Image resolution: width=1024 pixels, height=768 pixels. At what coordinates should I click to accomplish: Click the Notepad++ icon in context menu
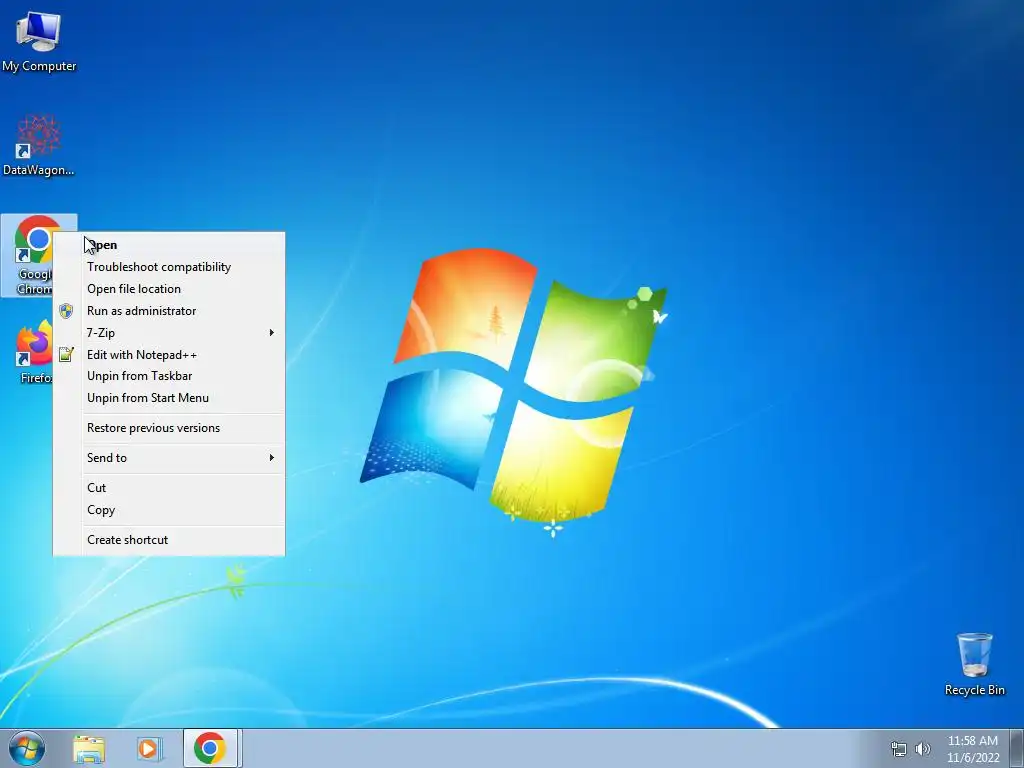click(66, 355)
